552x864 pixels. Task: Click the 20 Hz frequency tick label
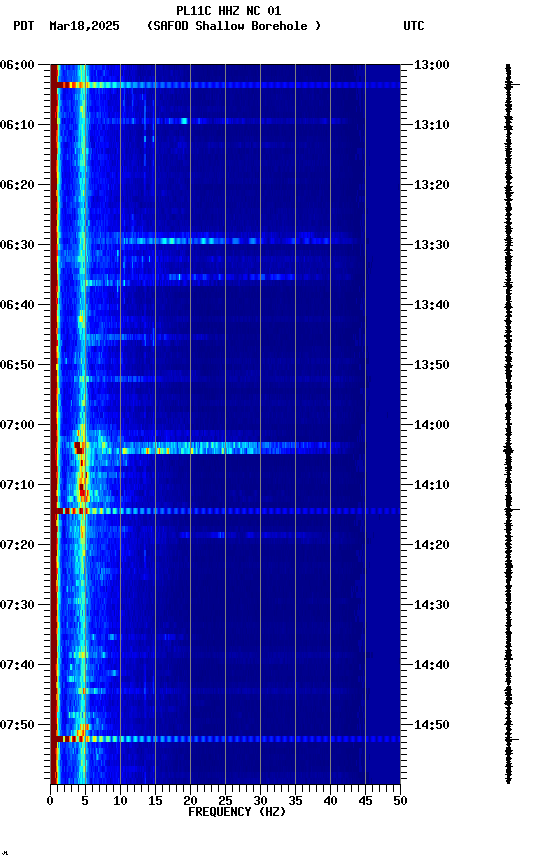coord(190,801)
